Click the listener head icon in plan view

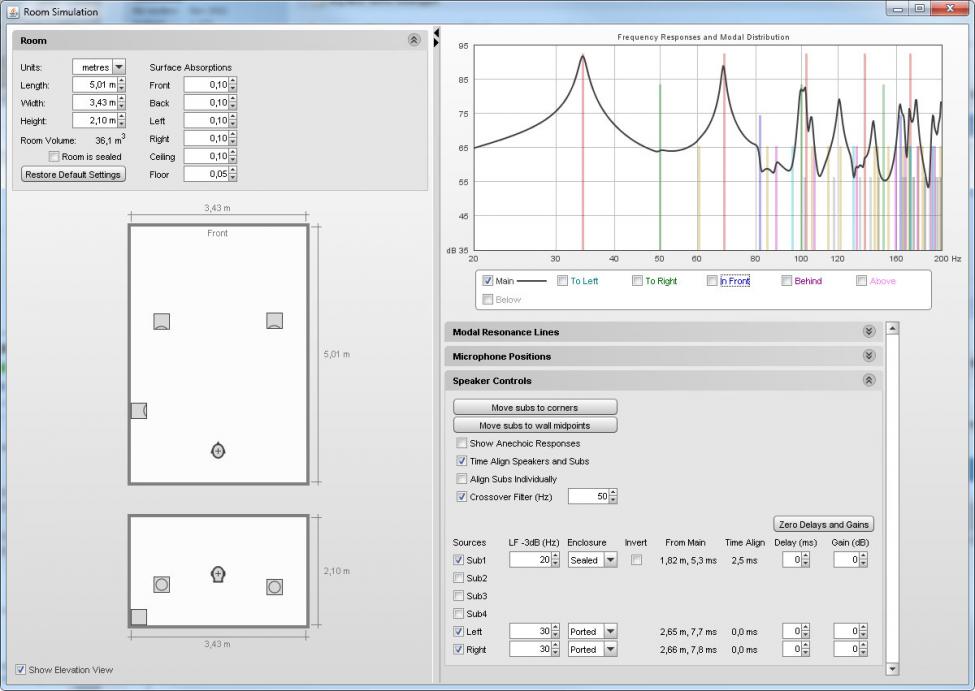coord(218,451)
